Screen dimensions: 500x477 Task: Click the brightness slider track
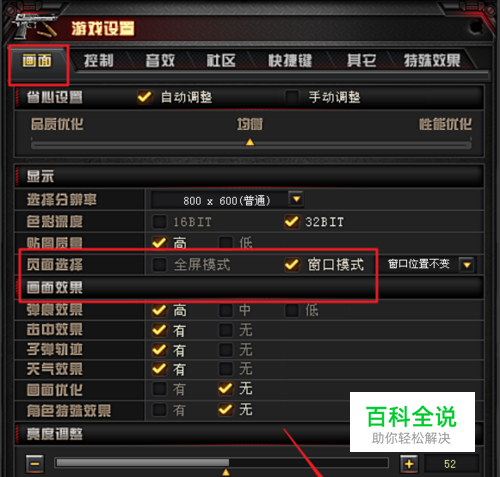[222, 463]
